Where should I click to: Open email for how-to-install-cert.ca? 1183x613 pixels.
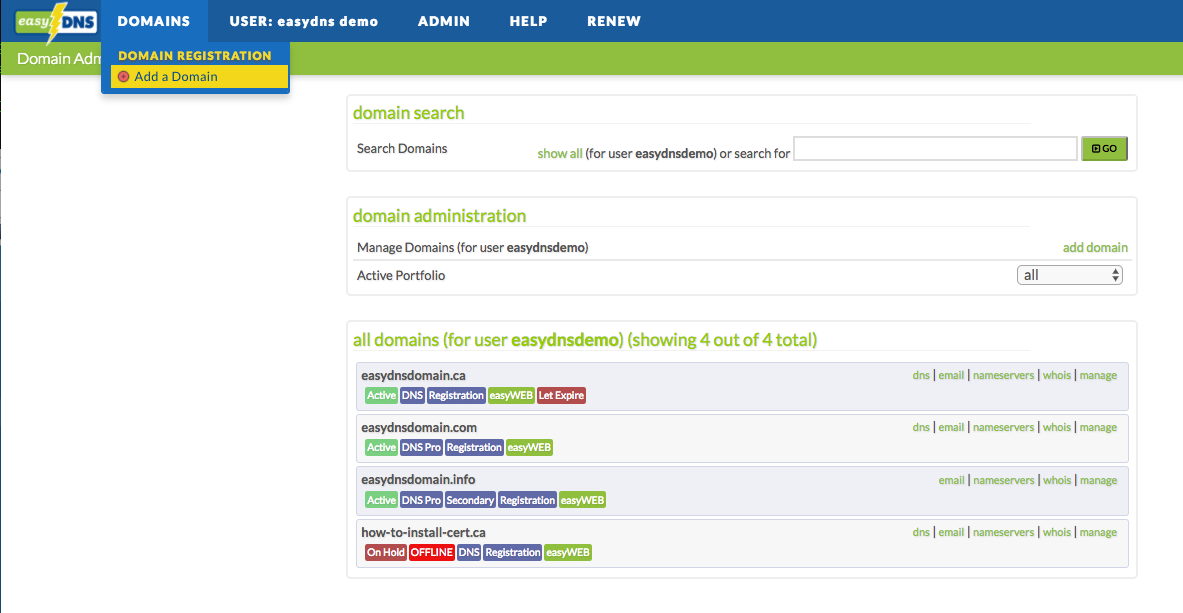pyautogui.click(x=951, y=532)
